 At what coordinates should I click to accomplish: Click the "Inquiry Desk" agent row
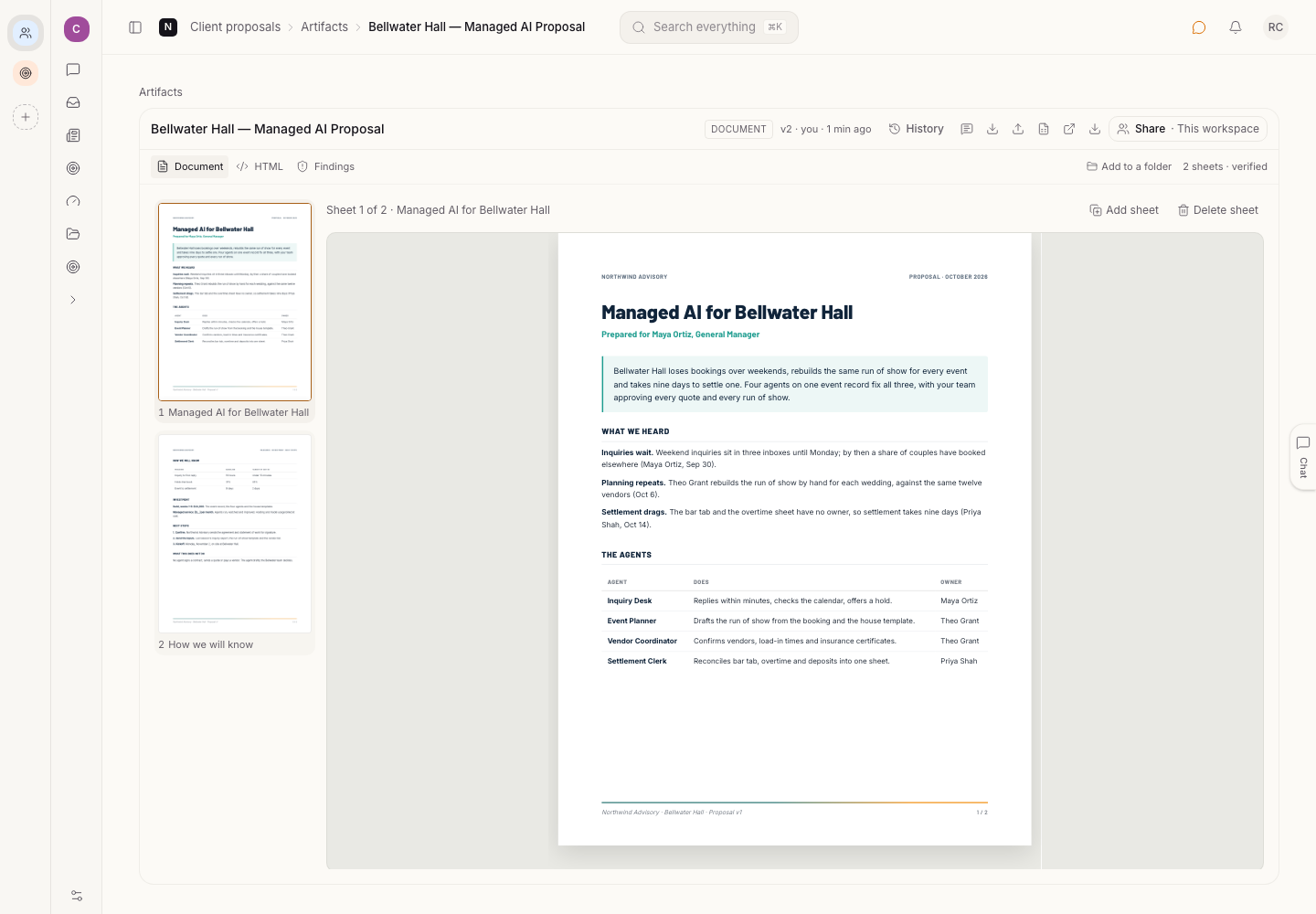click(794, 601)
